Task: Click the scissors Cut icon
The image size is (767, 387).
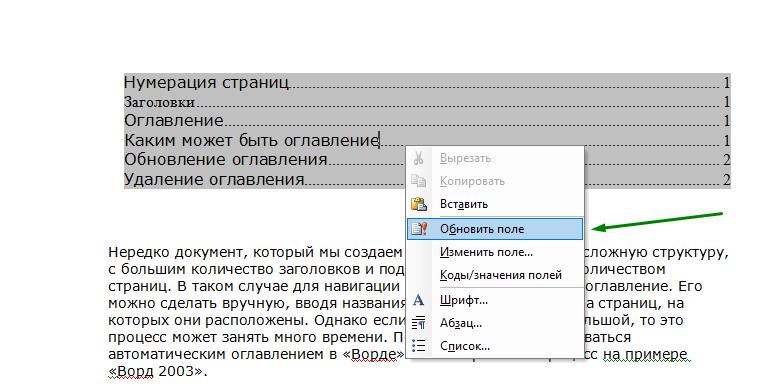Action: (418, 158)
